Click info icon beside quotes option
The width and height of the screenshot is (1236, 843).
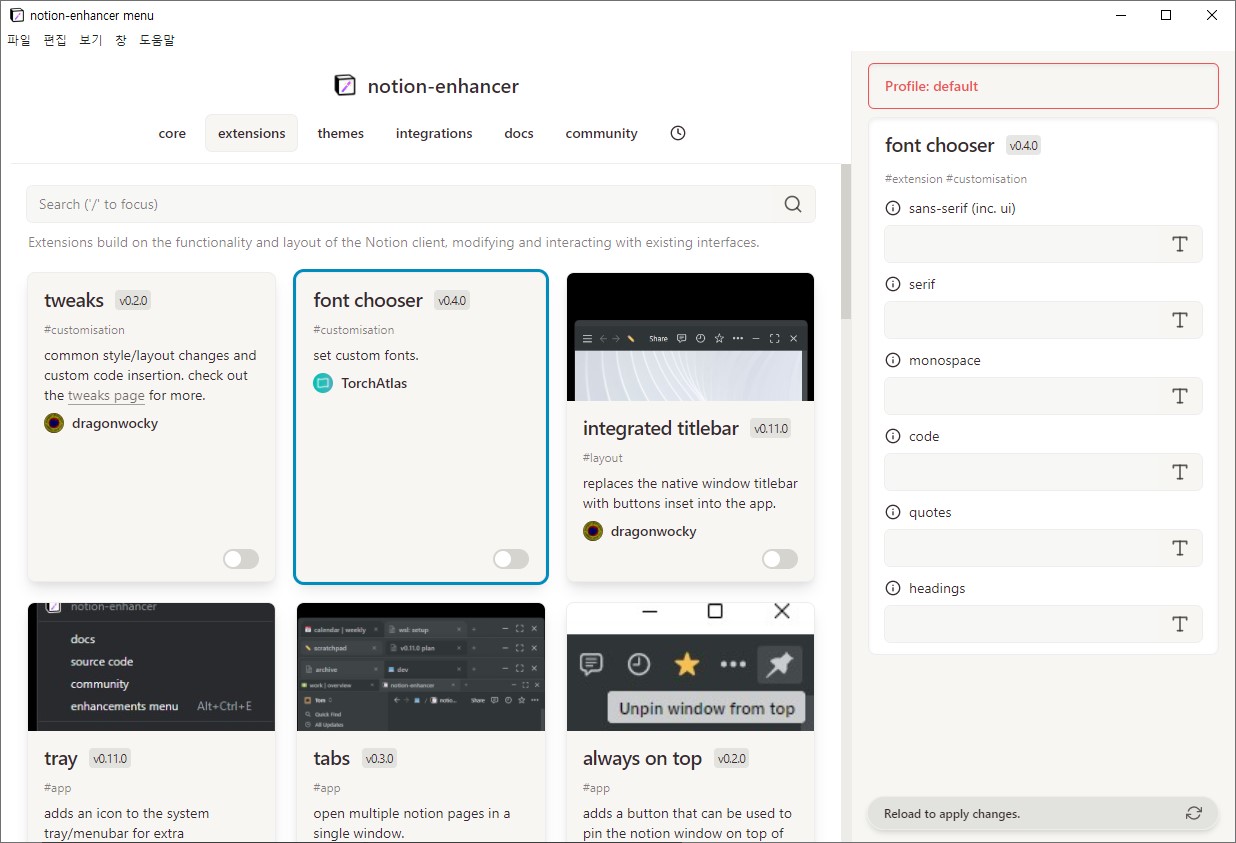click(893, 513)
